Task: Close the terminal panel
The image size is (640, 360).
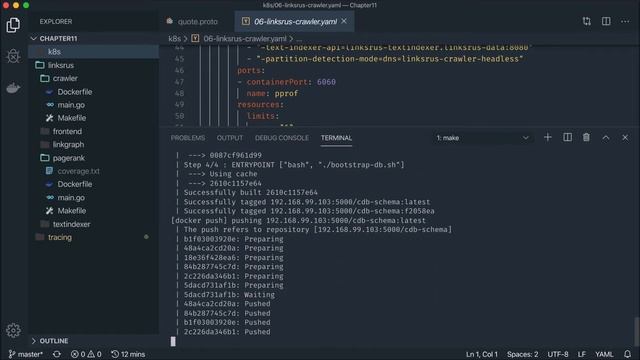Action: (625, 138)
